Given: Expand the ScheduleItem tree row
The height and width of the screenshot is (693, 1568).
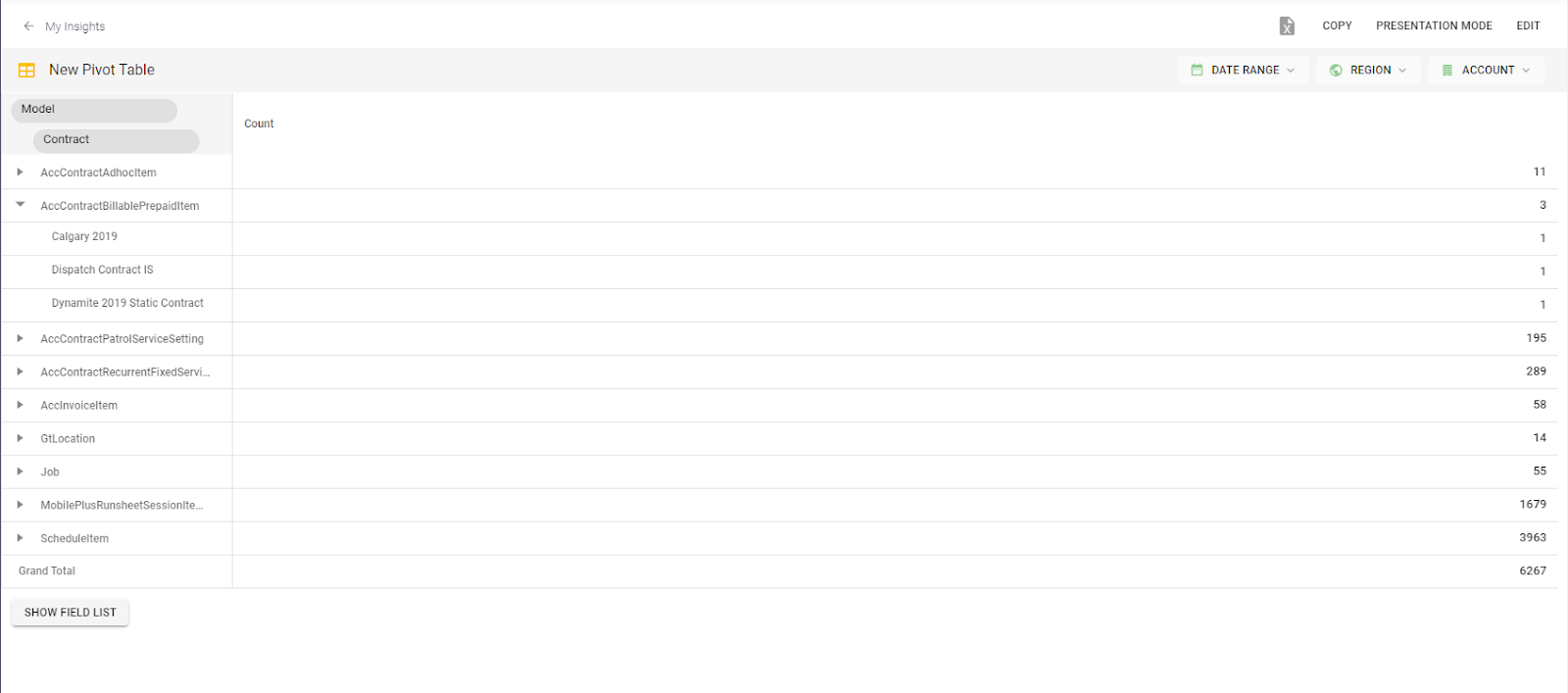Looking at the screenshot, I should coord(20,537).
